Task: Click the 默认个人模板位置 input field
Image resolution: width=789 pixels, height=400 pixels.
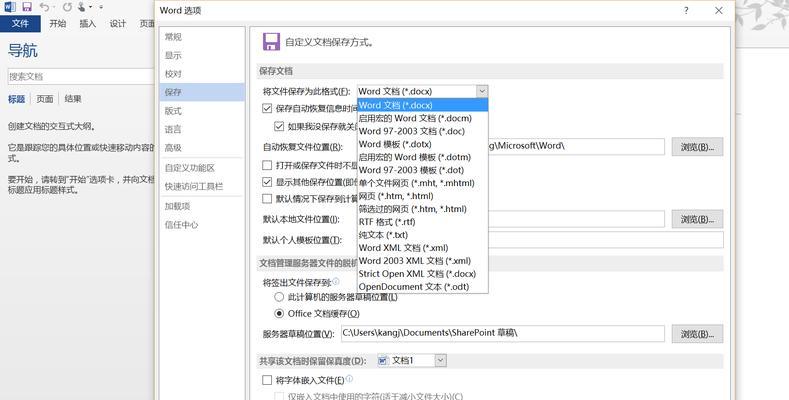Action: tap(606, 239)
